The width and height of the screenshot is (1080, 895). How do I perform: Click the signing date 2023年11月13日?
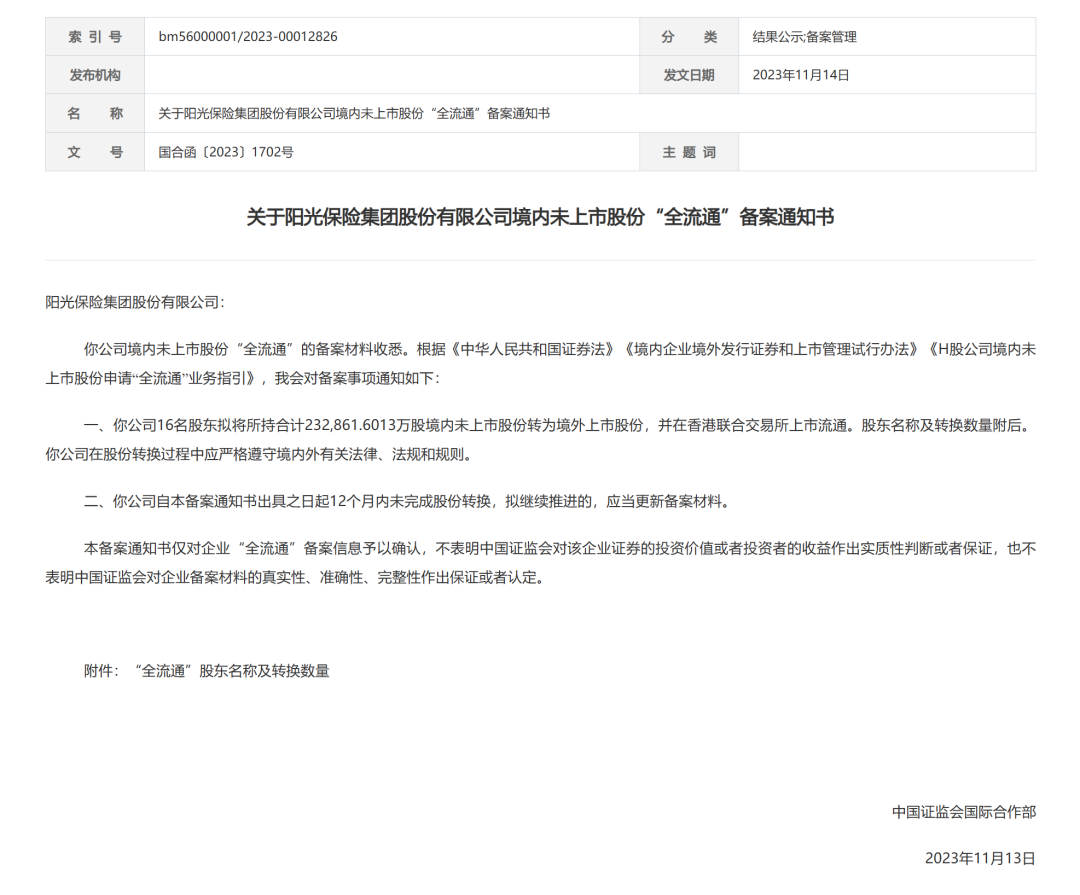(980, 858)
